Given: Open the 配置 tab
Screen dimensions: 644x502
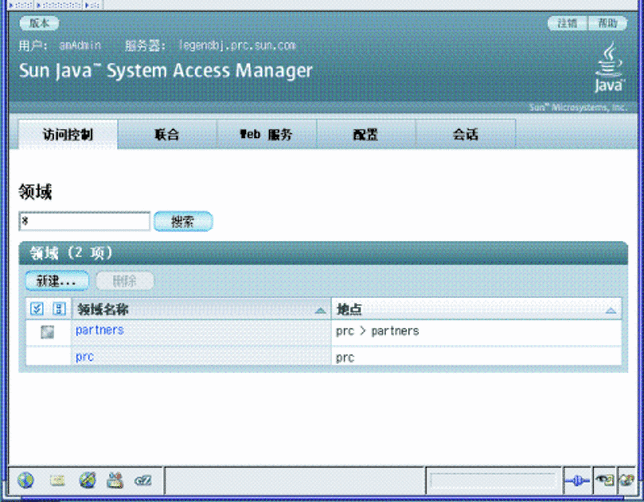Looking at the screenshot, I should pos(366,134).
